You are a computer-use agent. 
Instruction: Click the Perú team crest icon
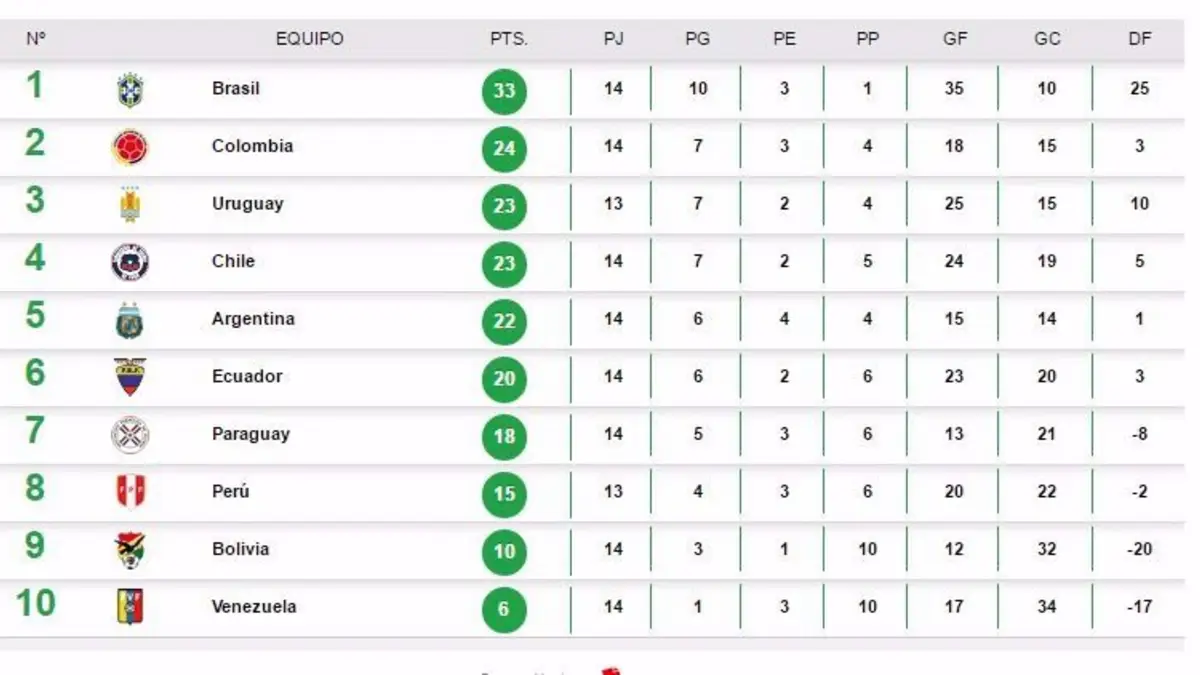(130, 492)
